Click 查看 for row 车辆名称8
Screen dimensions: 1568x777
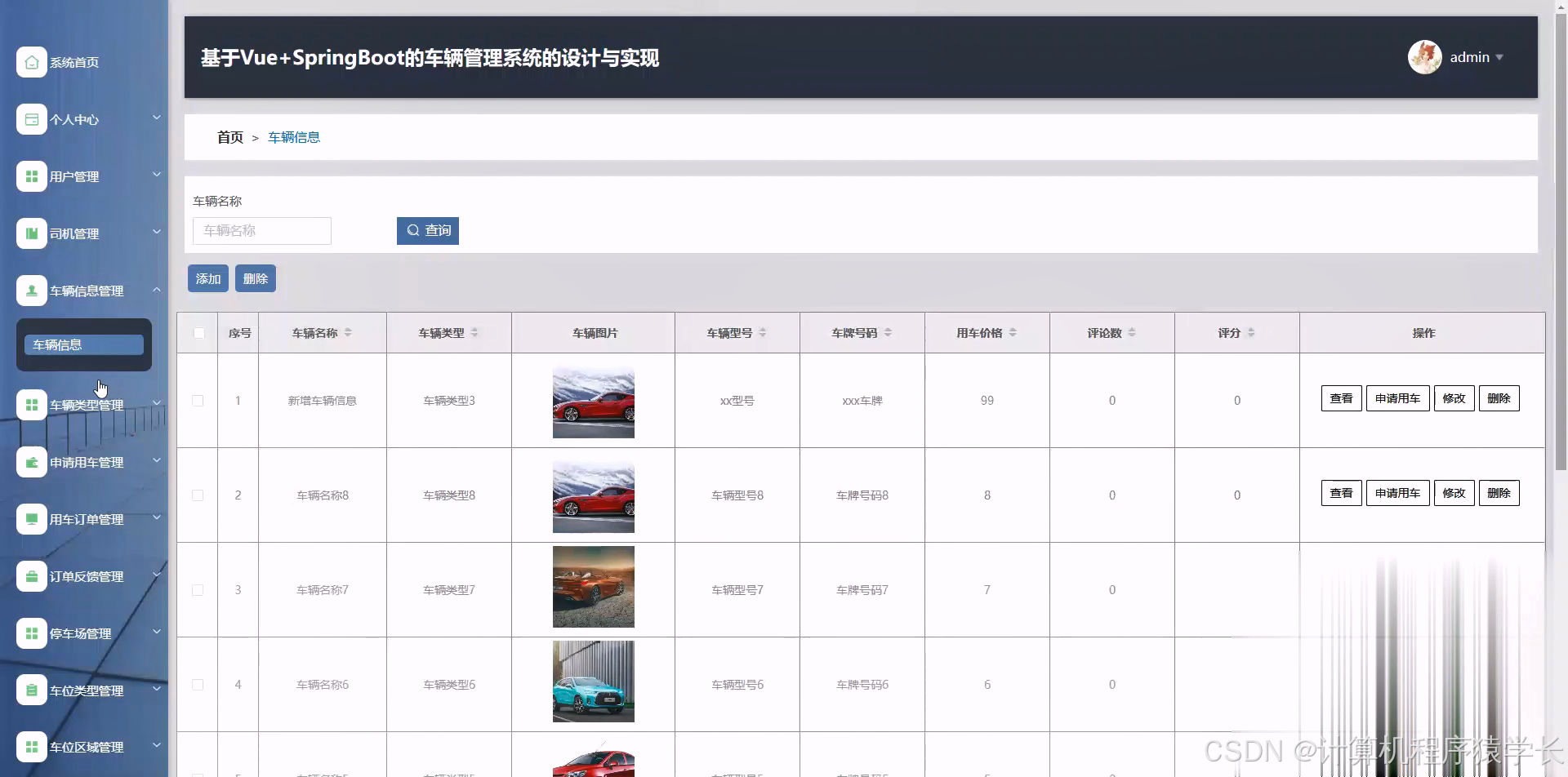coord(1342,493)
